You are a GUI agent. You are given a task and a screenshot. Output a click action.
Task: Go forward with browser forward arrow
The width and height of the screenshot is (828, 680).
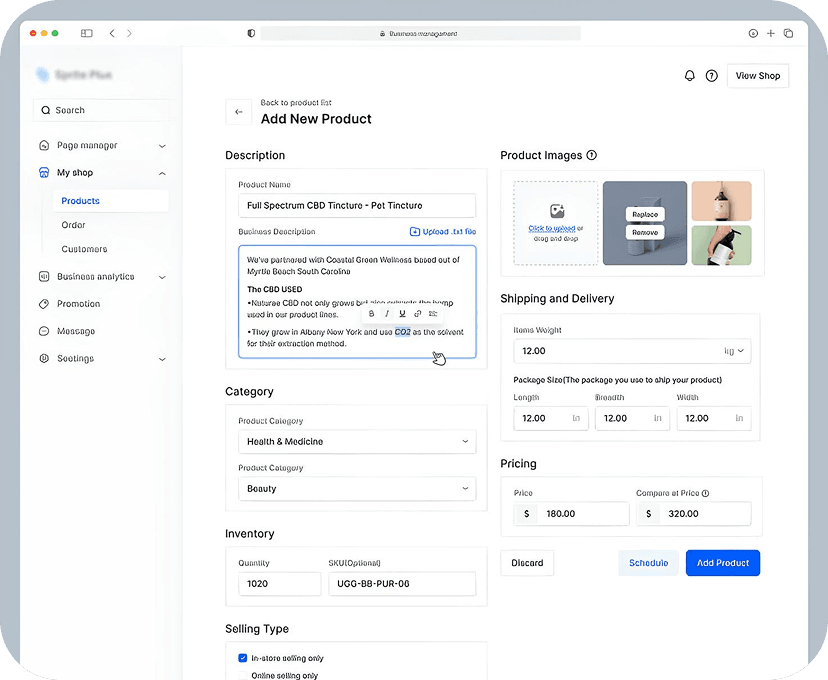(129, 33)
